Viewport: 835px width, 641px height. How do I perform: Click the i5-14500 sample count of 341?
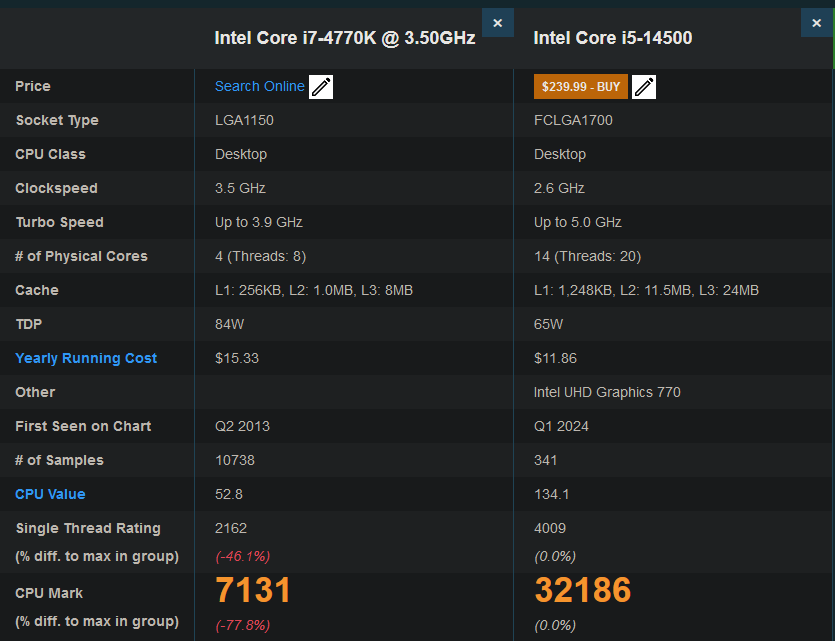click(548, 460)
